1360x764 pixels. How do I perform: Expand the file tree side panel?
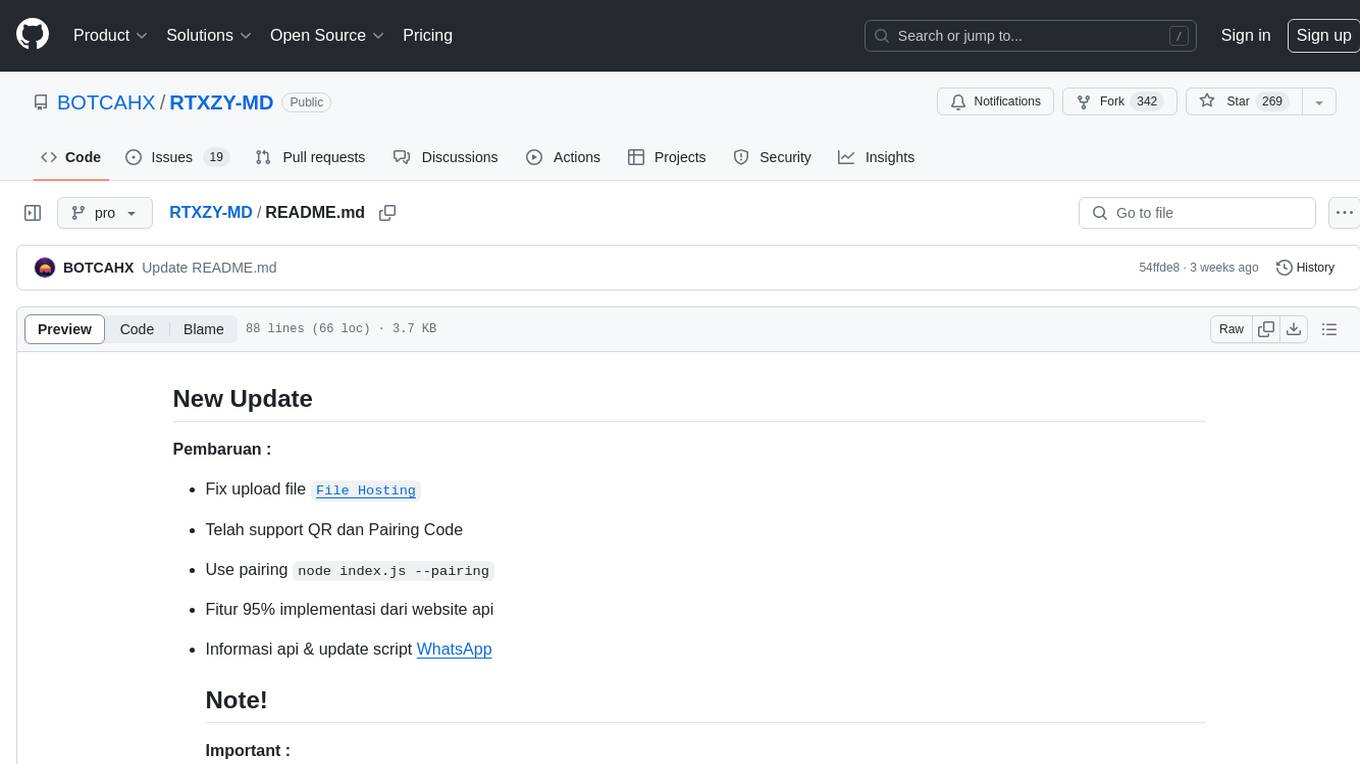(33, 213)
